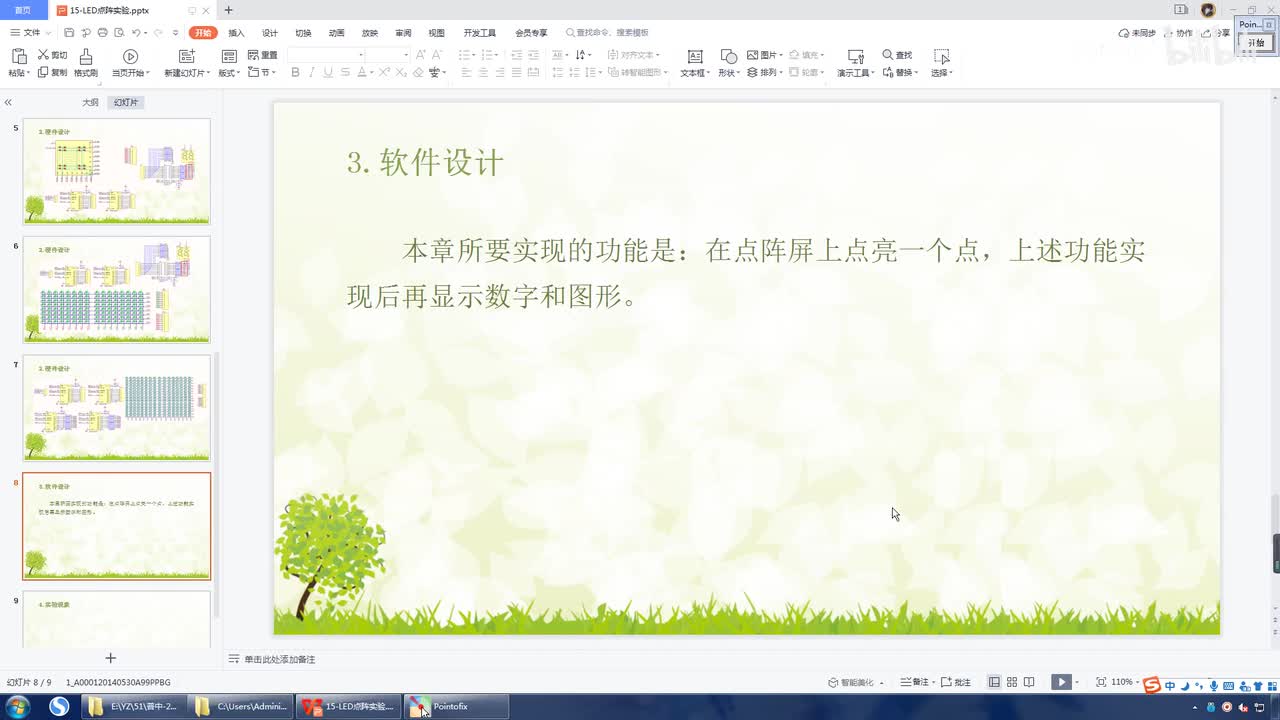This screenshot has width=1280, height=720.
Task: Expand the 版式 layout dropdown
Action: pos(239,73)
